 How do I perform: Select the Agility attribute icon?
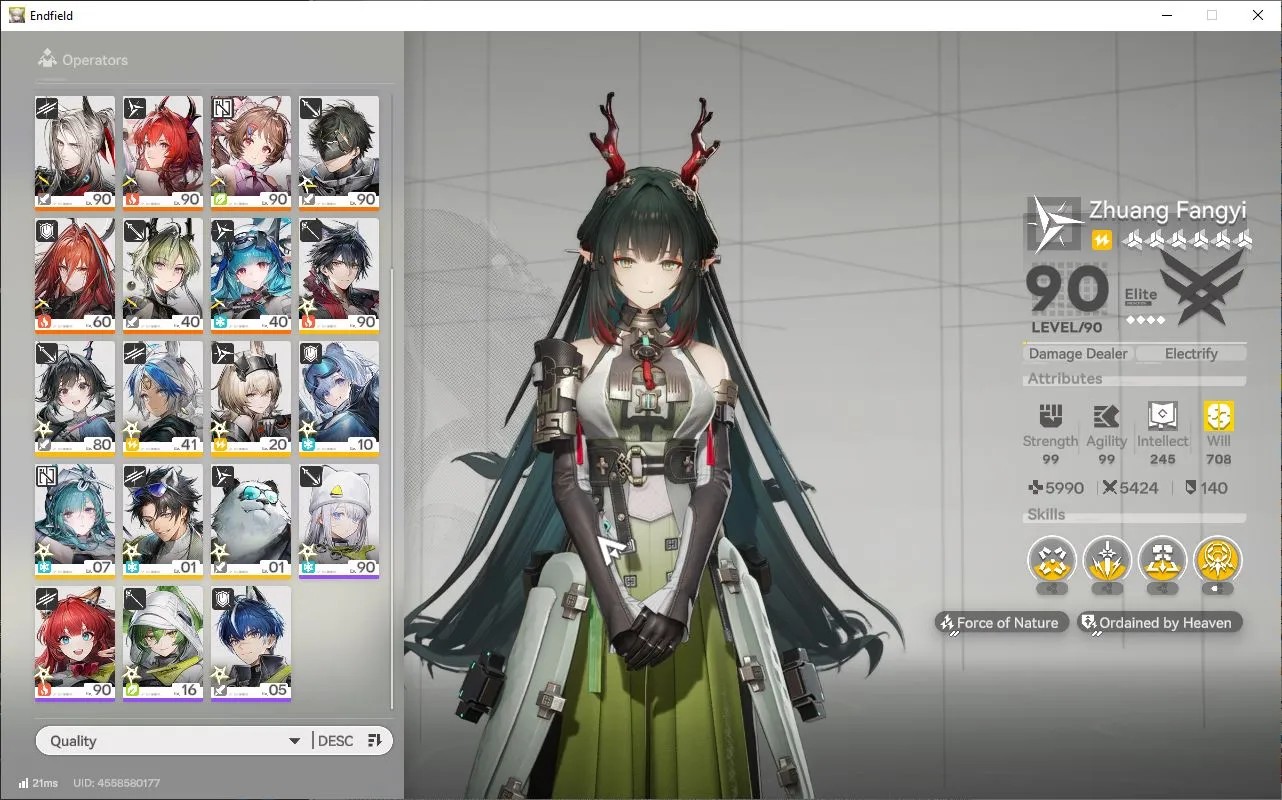point(1106,416)
